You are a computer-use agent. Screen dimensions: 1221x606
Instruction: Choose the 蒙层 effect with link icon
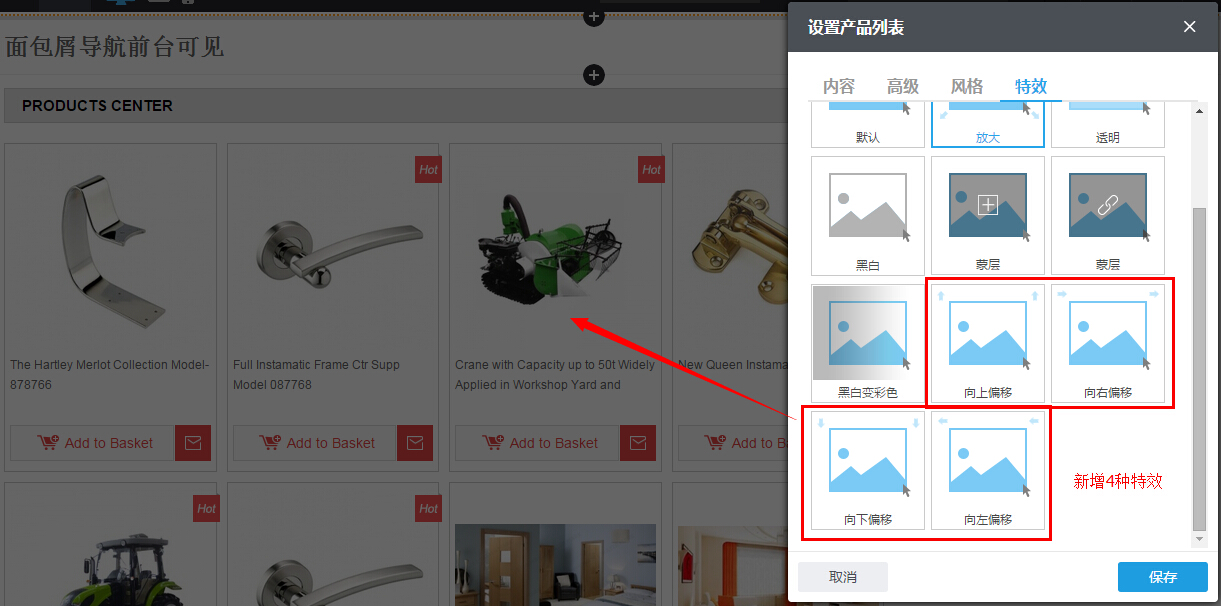1107,215
